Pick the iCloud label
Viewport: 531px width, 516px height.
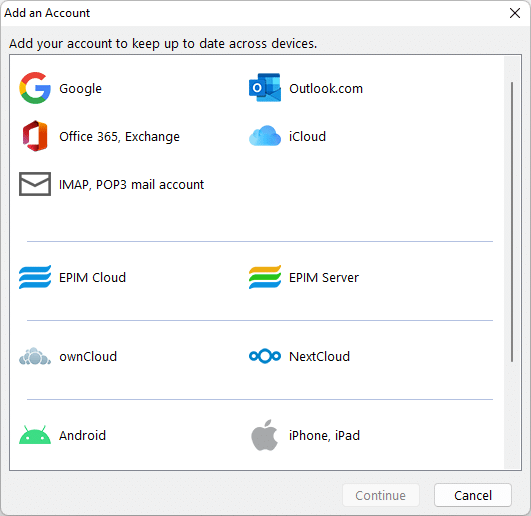click(x=307, y=136)
